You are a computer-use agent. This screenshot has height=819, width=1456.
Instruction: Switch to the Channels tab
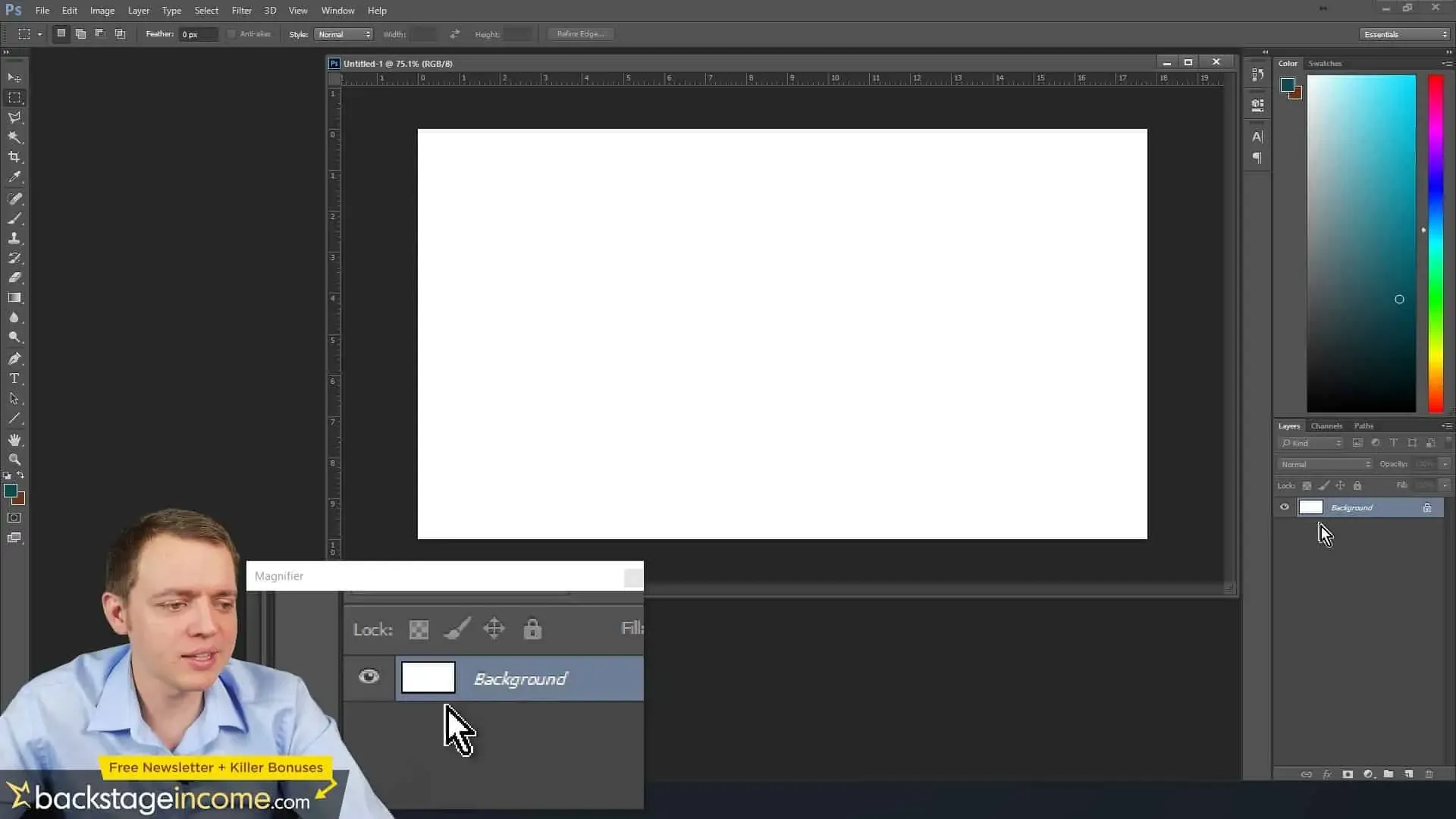point(1326,425)
